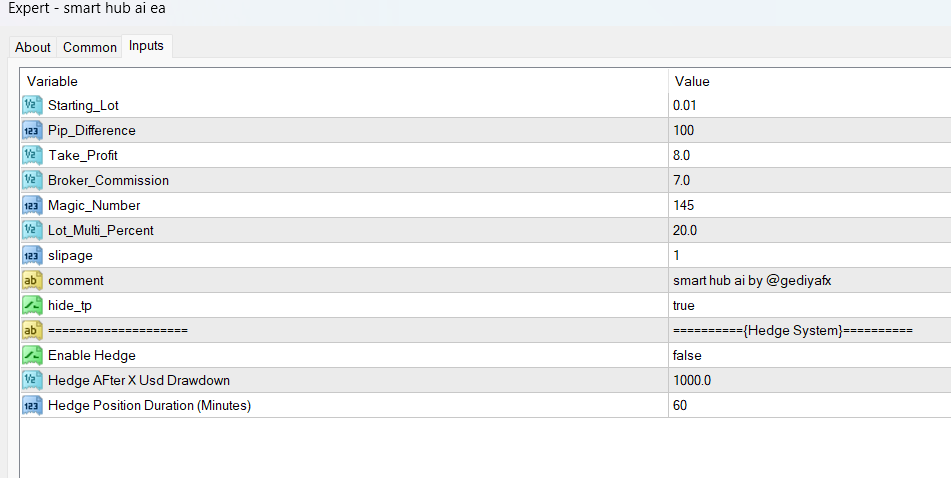Click the Magic_Number integer icon
Image resolution: width=951 pixels, height=478 pixels.
click(x=31, y=205)
